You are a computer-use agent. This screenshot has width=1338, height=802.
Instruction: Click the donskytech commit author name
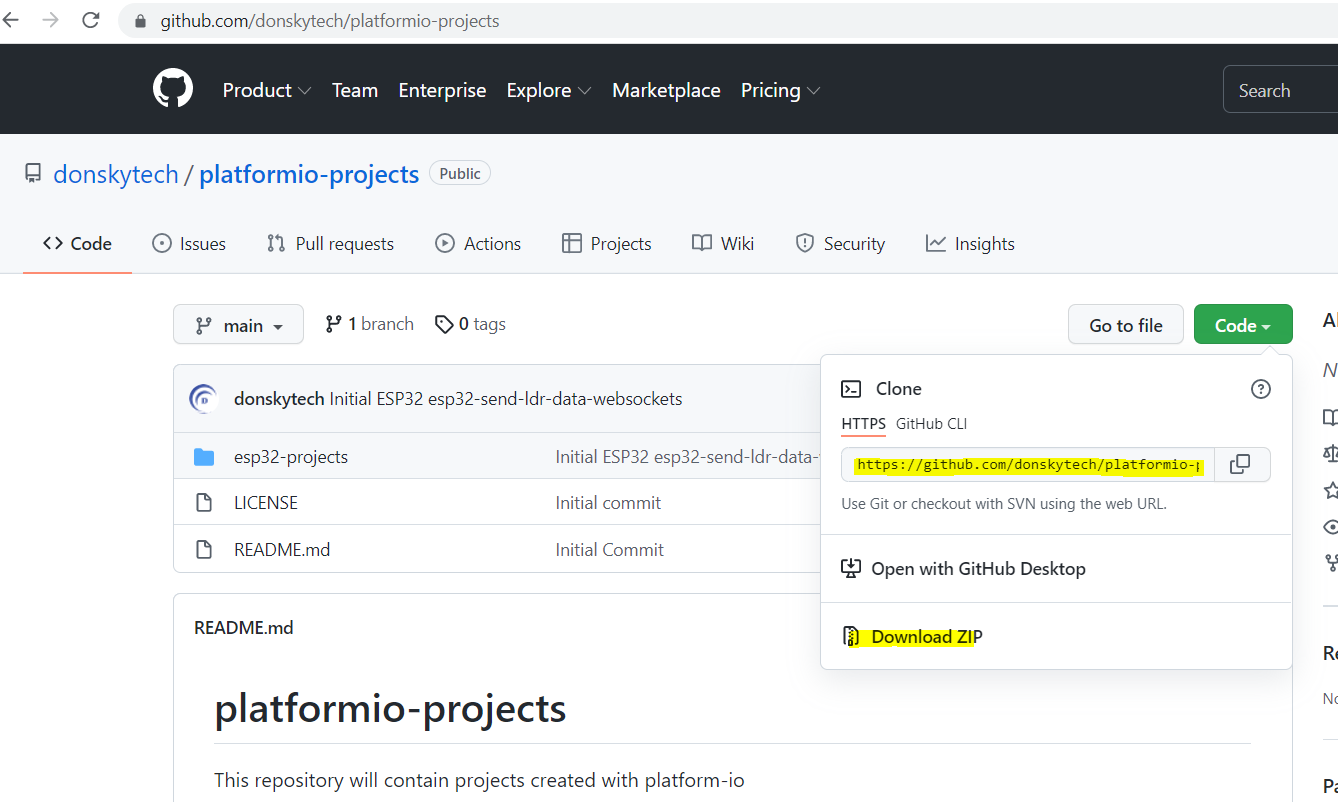point(279,399)
